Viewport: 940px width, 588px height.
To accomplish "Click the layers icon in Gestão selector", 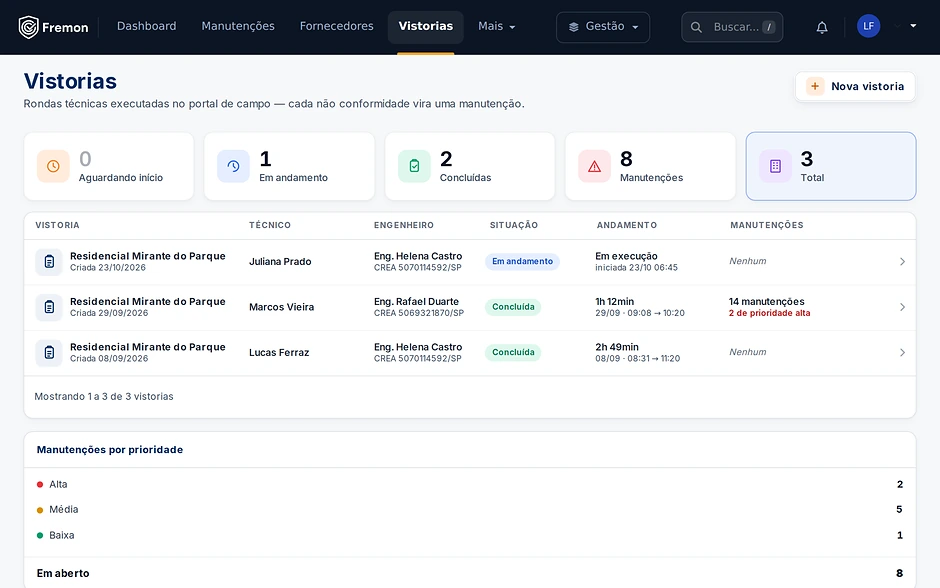I will point(574,27).
